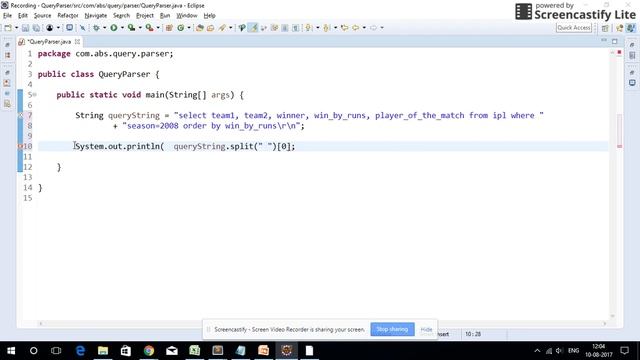Click the cursor position 10 : 28 in status bar
This screenshot has height=360, width=640.
click(x=473, y=334)
